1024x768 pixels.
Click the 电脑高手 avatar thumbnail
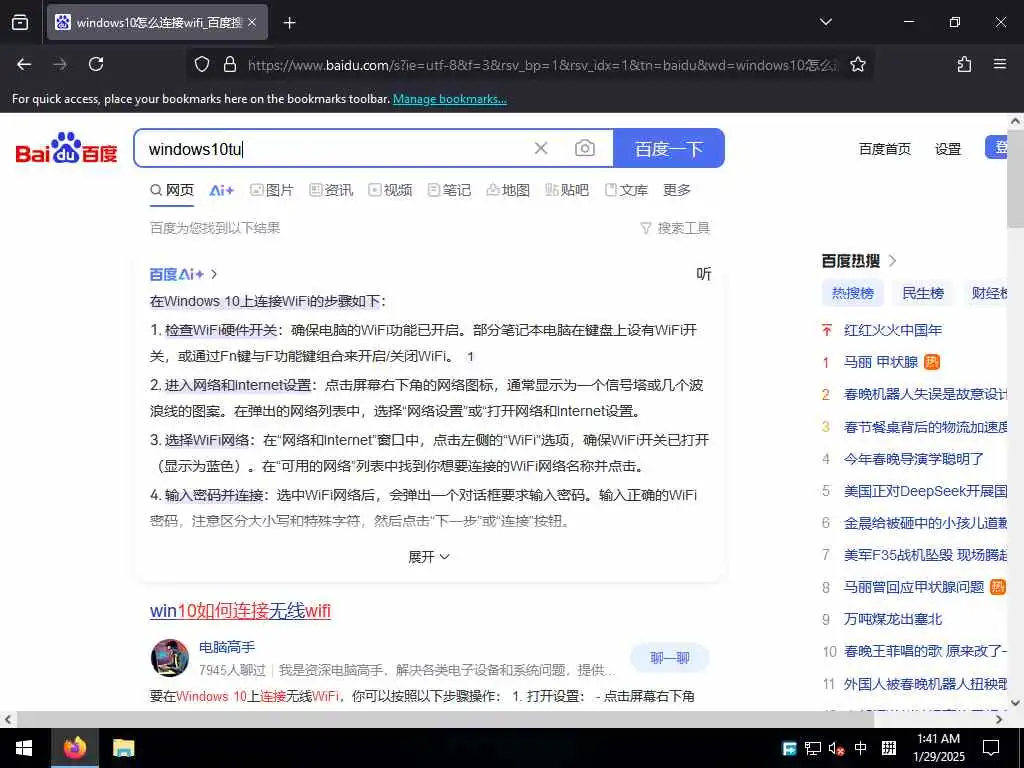pos(170,658)
